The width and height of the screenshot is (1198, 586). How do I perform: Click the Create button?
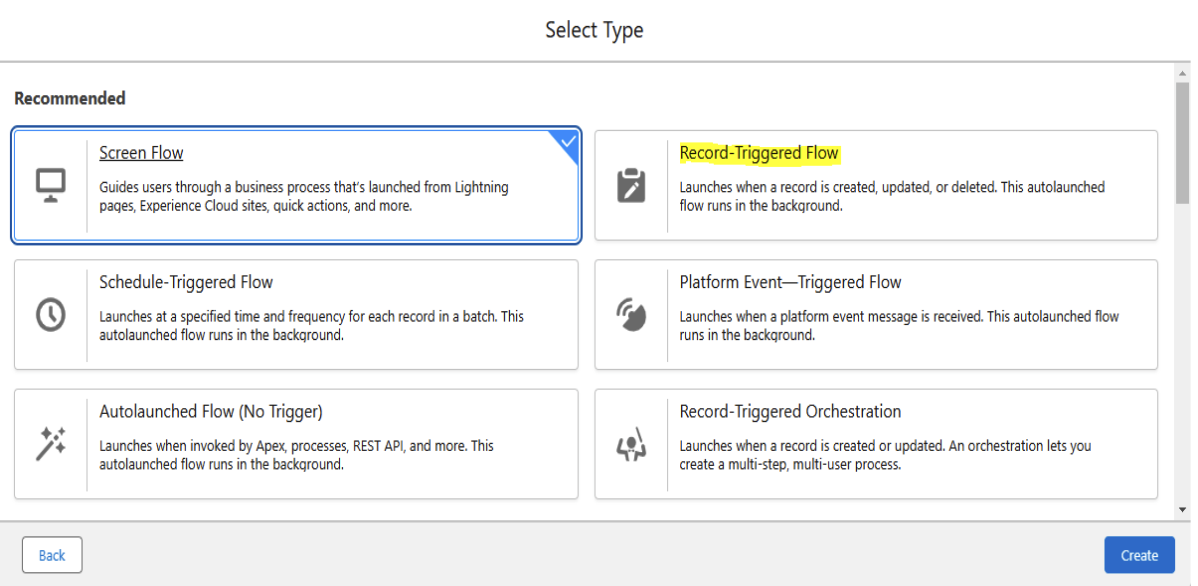tap(1139, 555)
